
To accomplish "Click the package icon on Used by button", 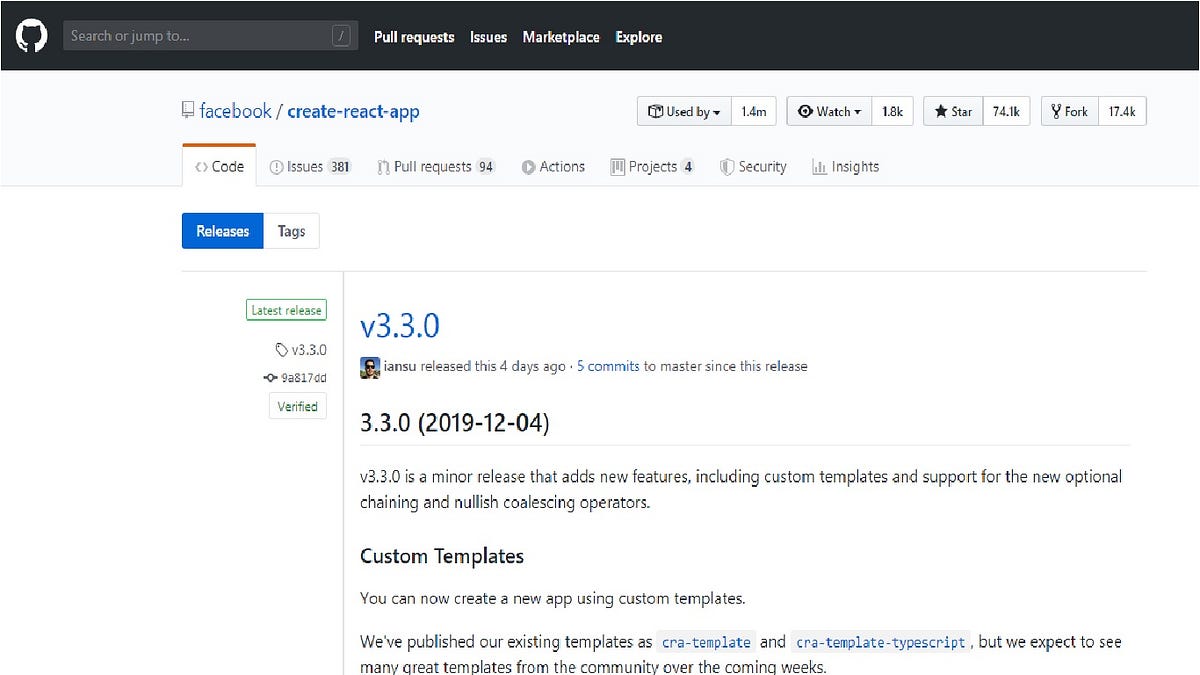I will tap(655, 111).
